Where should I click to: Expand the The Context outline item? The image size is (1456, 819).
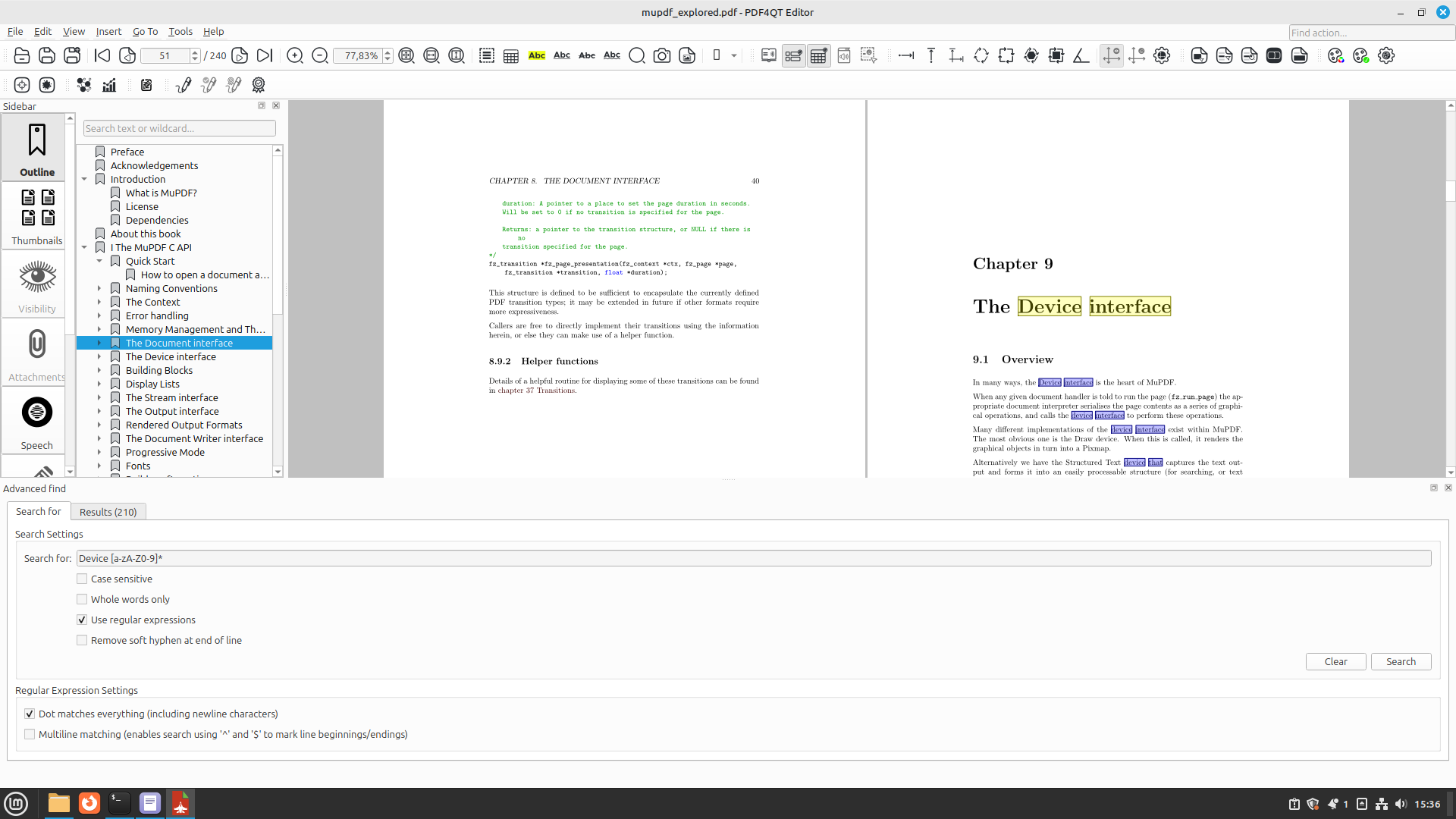(x=99, y=303)
